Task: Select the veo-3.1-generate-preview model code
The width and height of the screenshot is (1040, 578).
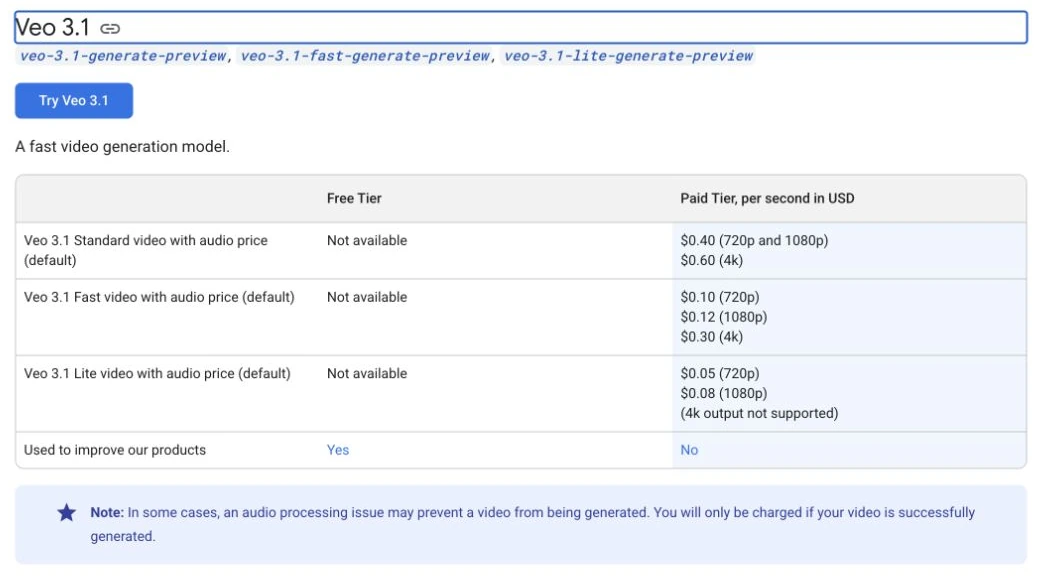Action: (x=123, y=56)
